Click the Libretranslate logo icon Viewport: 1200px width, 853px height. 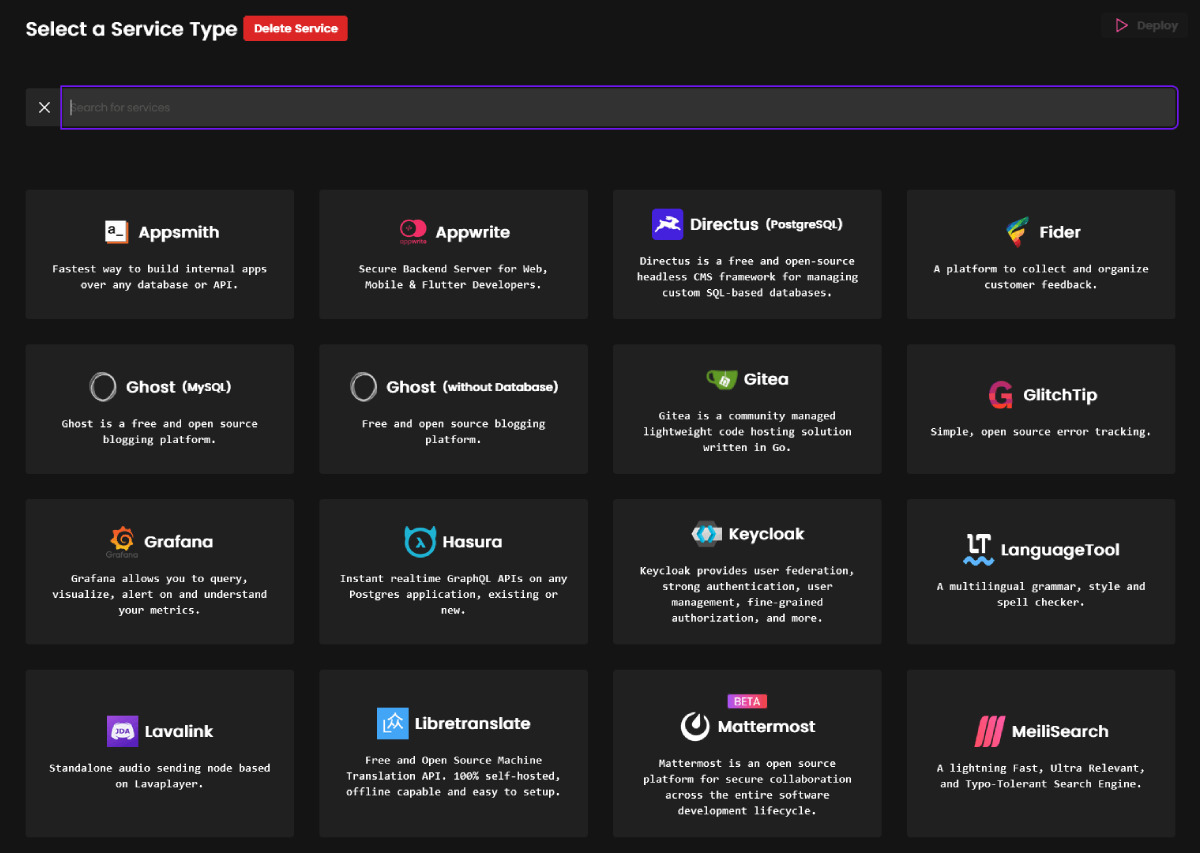[393, 723]
